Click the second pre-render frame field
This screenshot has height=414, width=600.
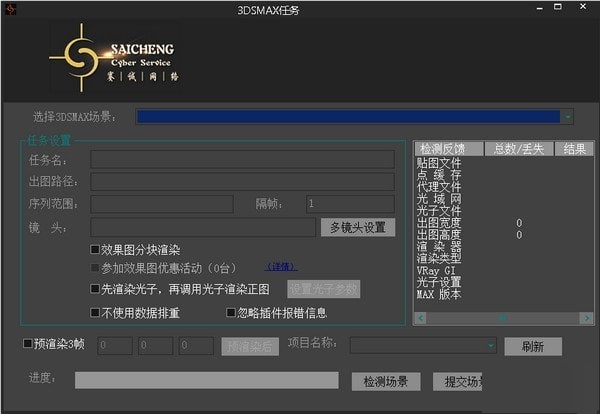(156, 346)
